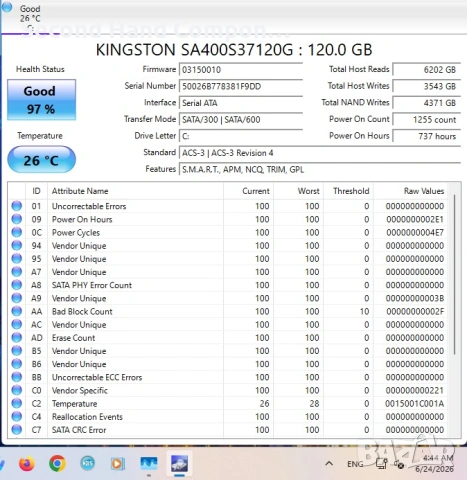
Task: Sort by the ID column header
Action: click(36, 191)
